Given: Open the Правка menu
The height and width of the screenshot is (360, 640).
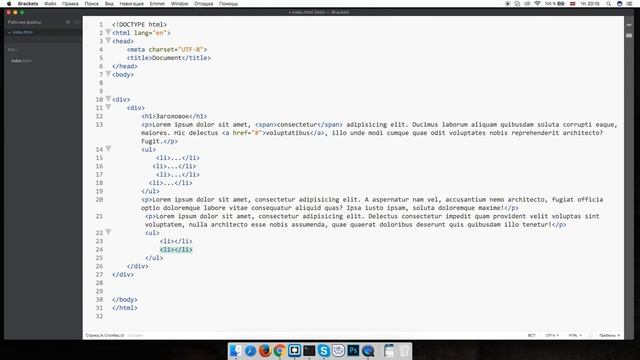Looking at the screenshot, I should coord(70,4).
